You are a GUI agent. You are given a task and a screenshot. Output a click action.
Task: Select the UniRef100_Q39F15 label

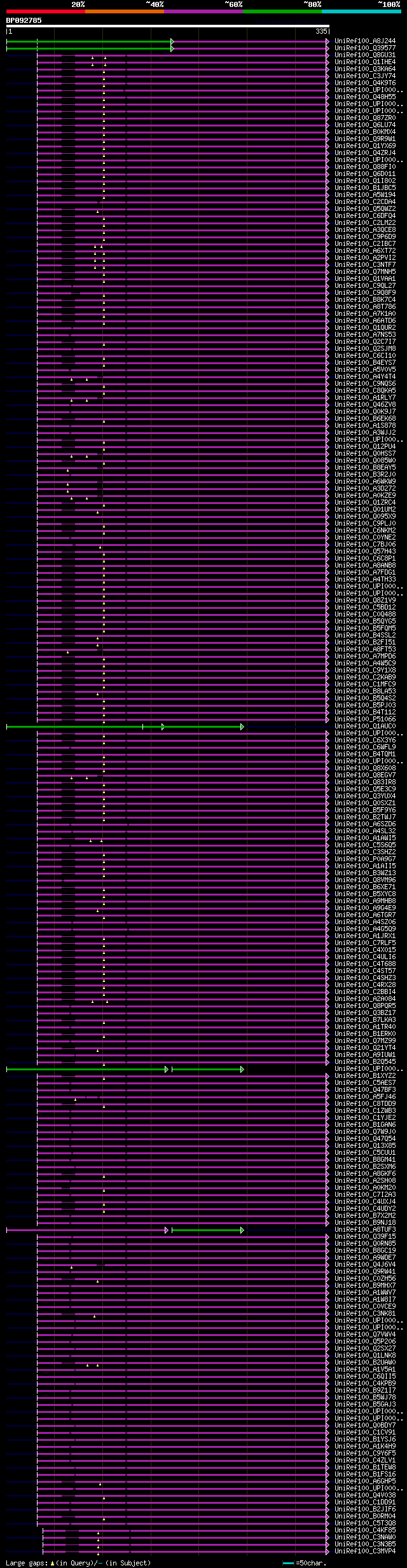coord(365,1237)
